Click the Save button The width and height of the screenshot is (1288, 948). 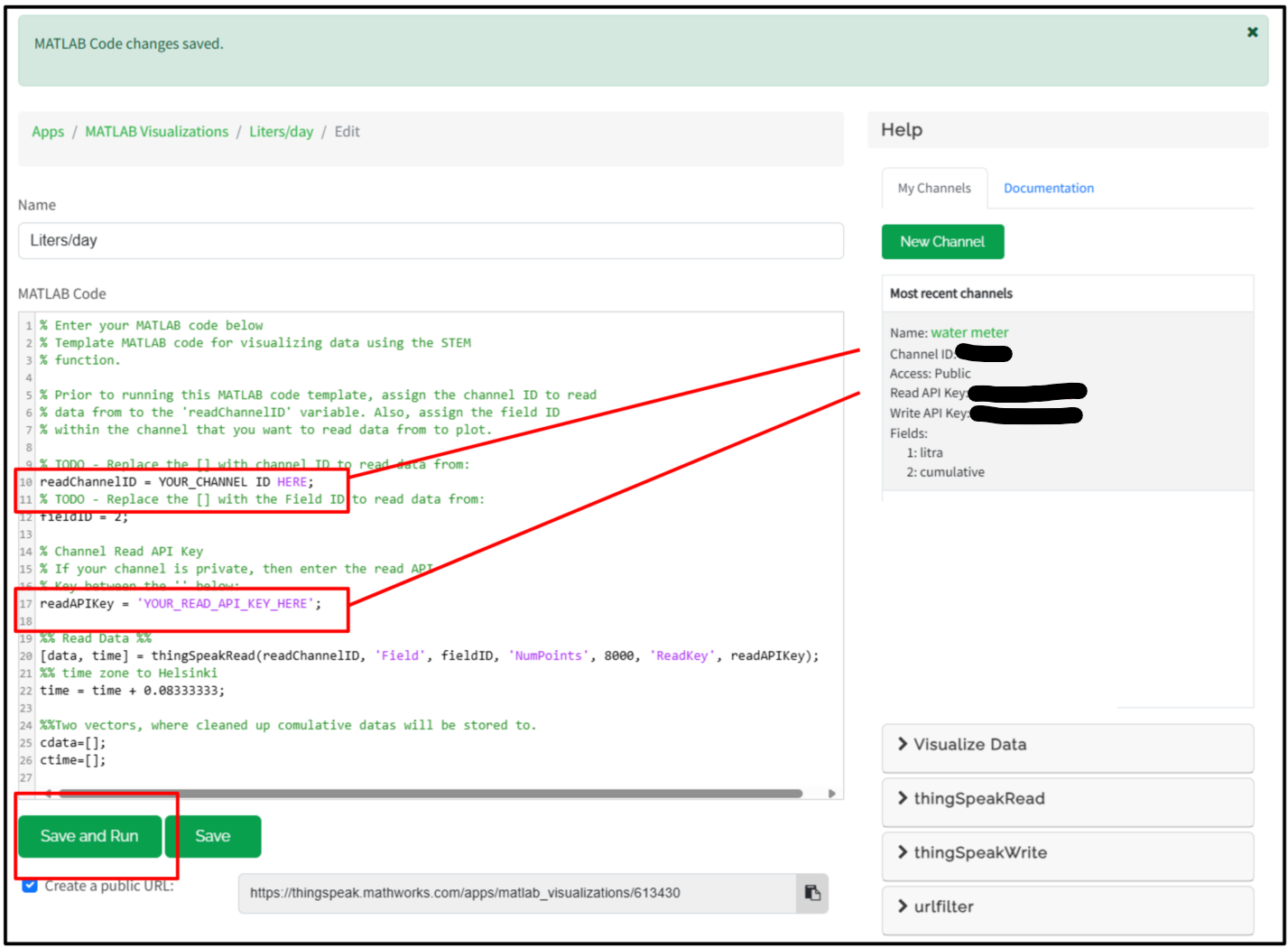[213, 837]
